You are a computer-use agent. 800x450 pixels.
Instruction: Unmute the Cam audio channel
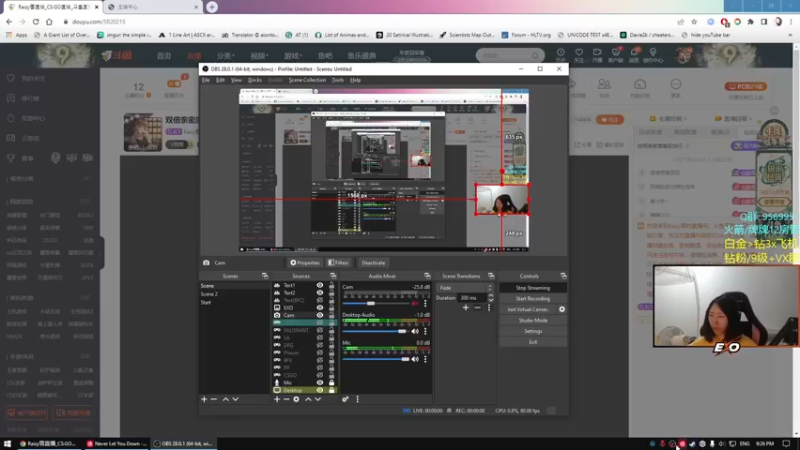tap(415, 304)
